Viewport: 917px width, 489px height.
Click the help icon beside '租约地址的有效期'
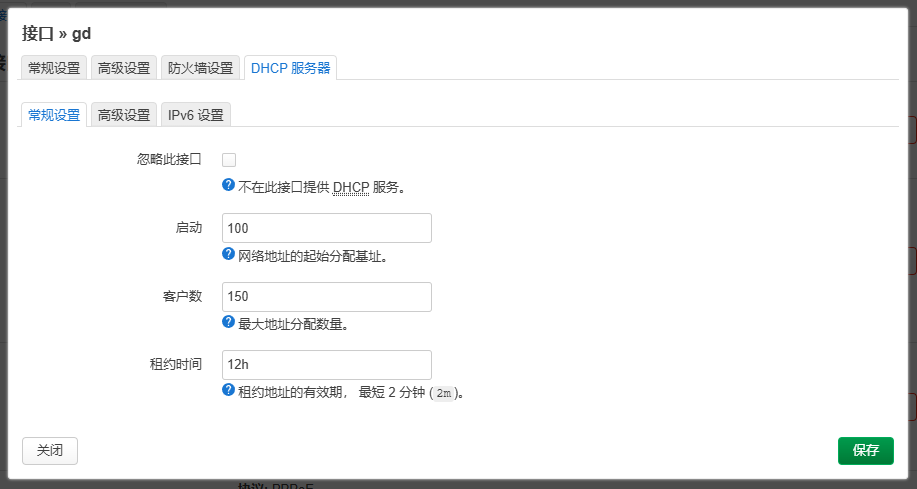[x=229, y=390]
